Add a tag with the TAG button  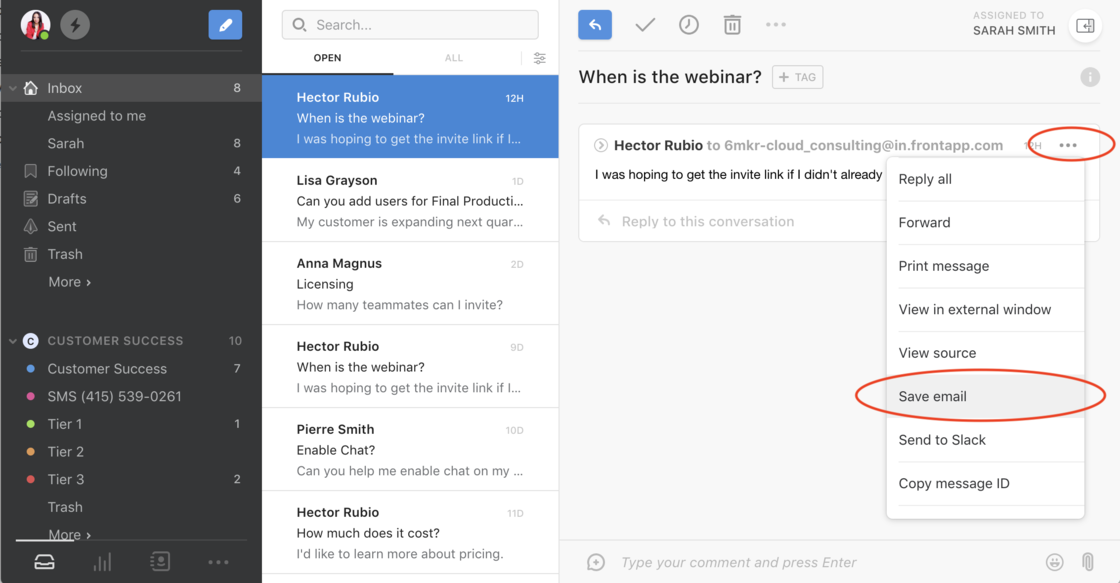click(797, 77)
